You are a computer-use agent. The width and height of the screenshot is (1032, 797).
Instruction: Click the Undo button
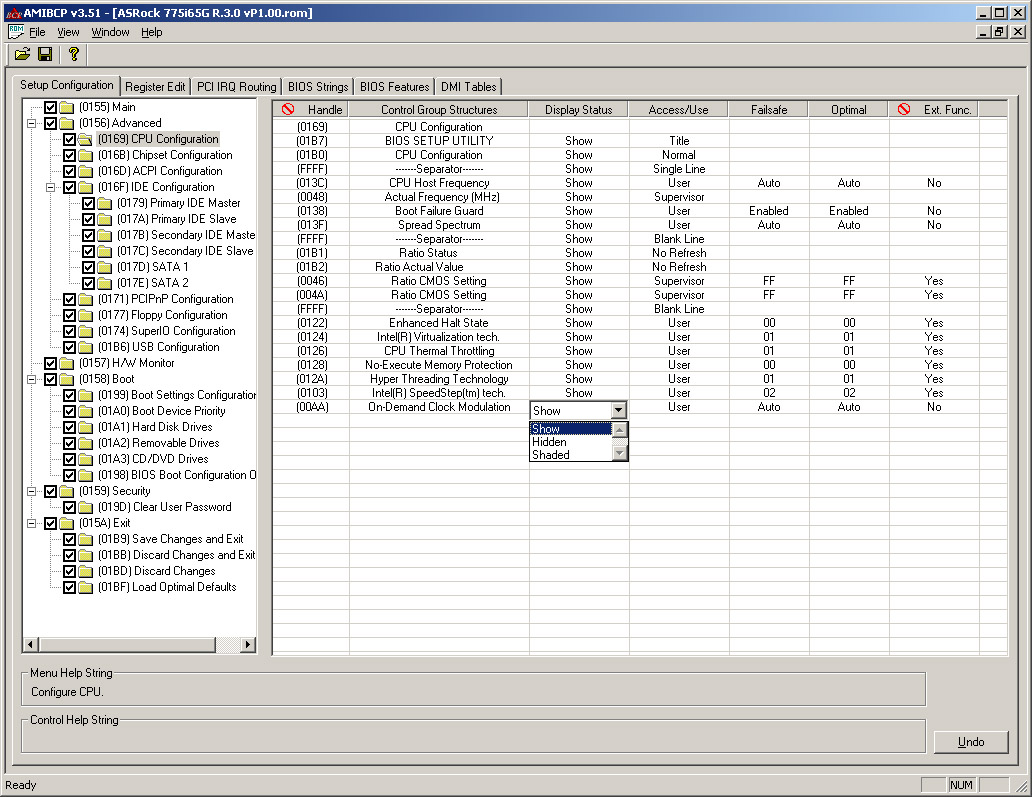coord(970,742)
